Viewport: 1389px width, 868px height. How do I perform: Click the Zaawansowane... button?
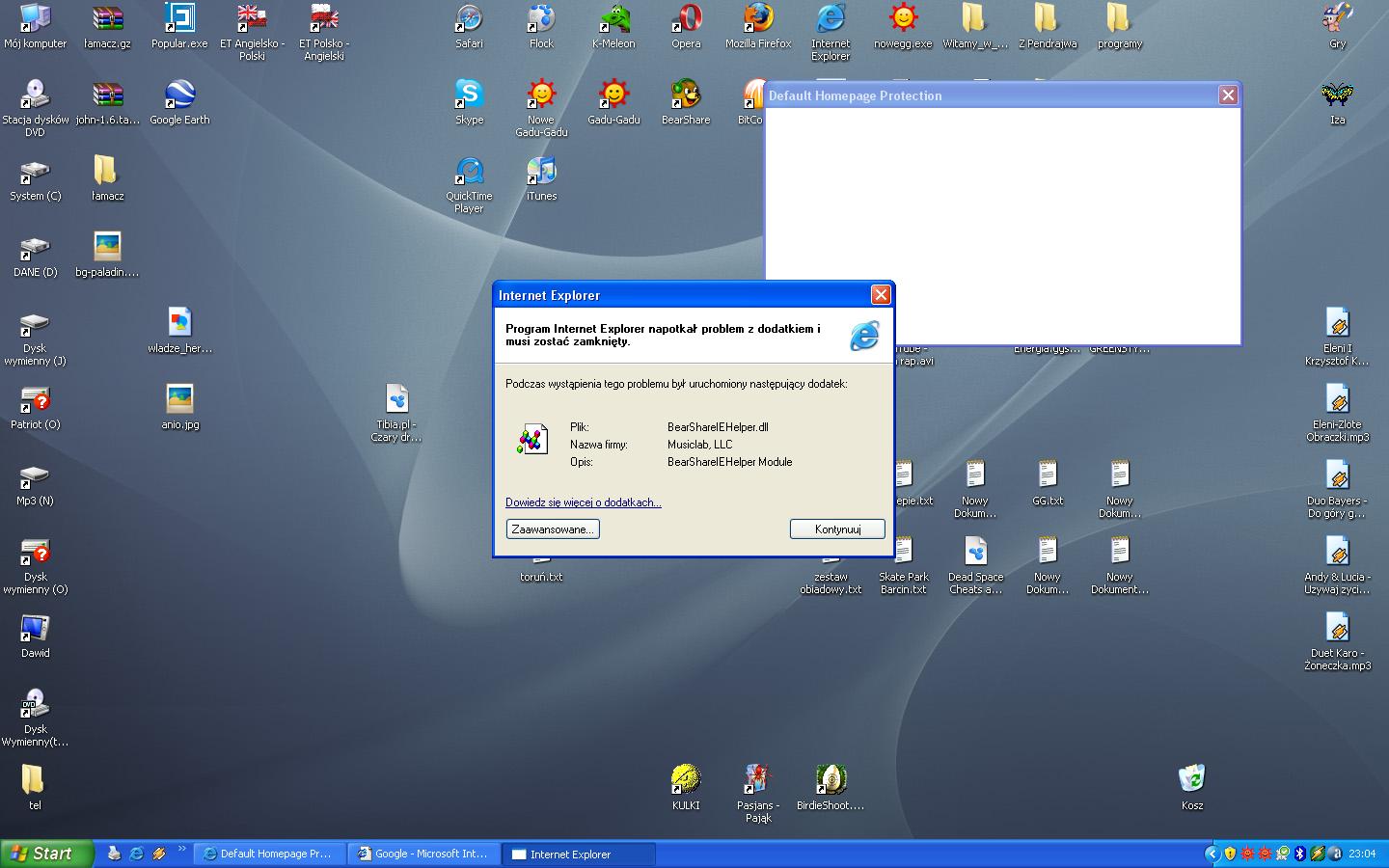click(x=553, y=529)
